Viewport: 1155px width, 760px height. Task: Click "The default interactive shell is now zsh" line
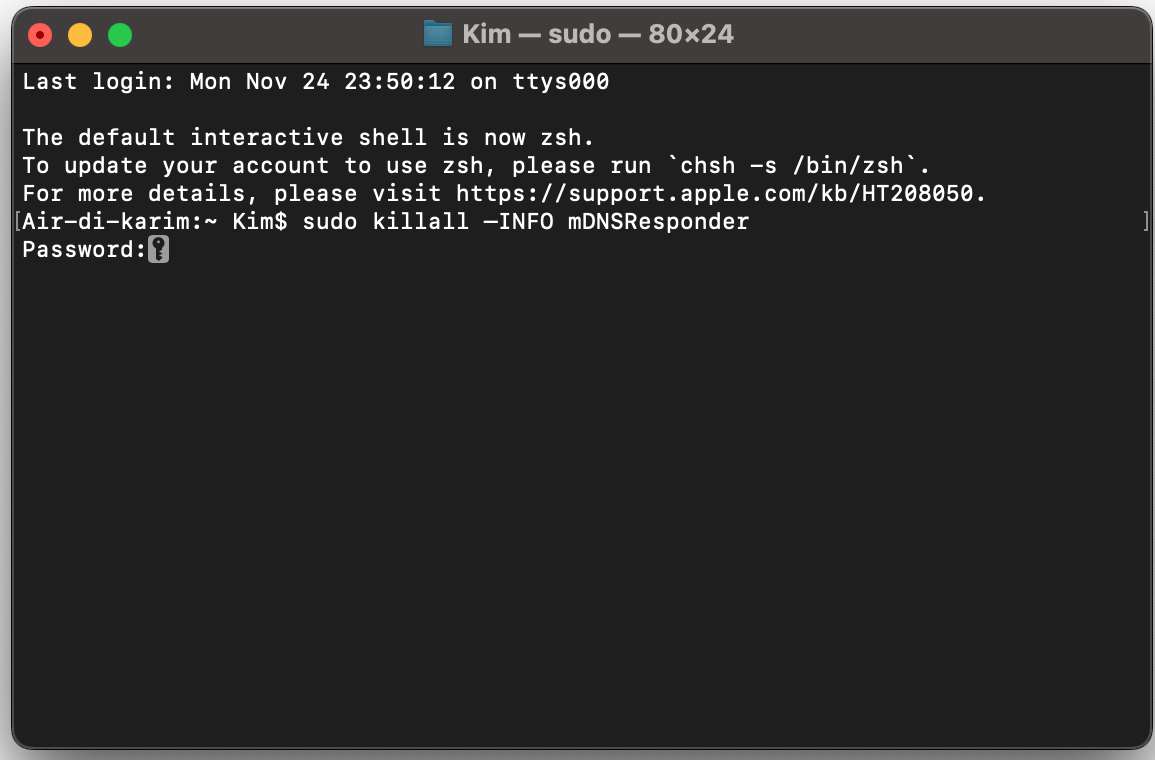coord(308,138)
